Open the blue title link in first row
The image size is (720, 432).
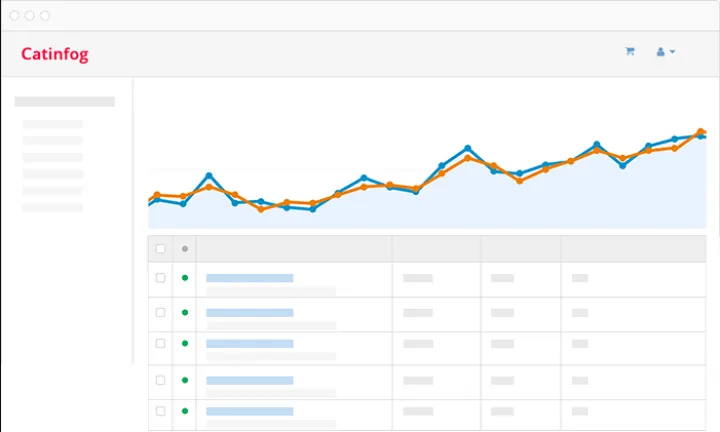pyautogui.click(x=250, y=278)
